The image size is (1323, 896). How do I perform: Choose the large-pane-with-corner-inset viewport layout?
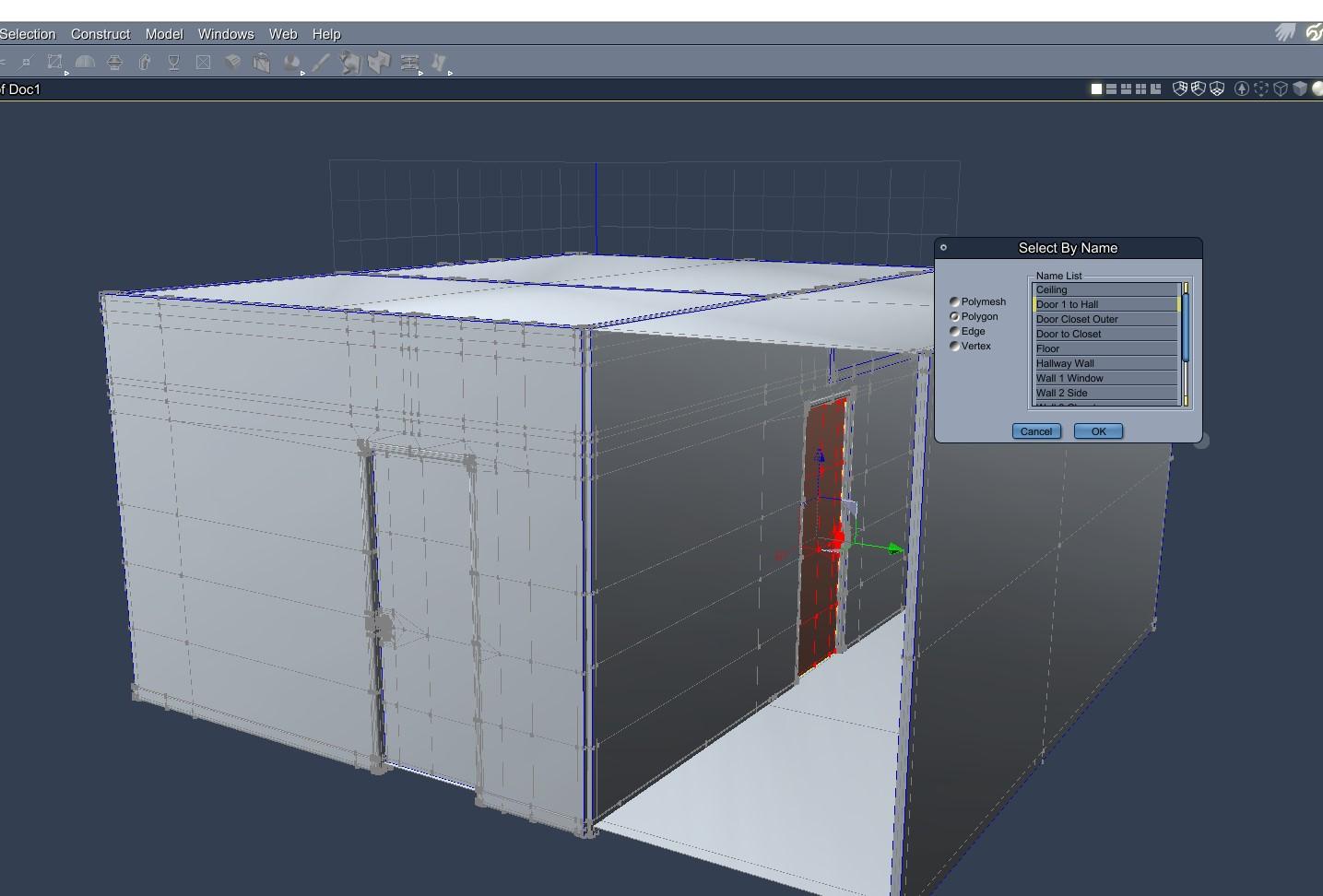[x=1155, y=88]
